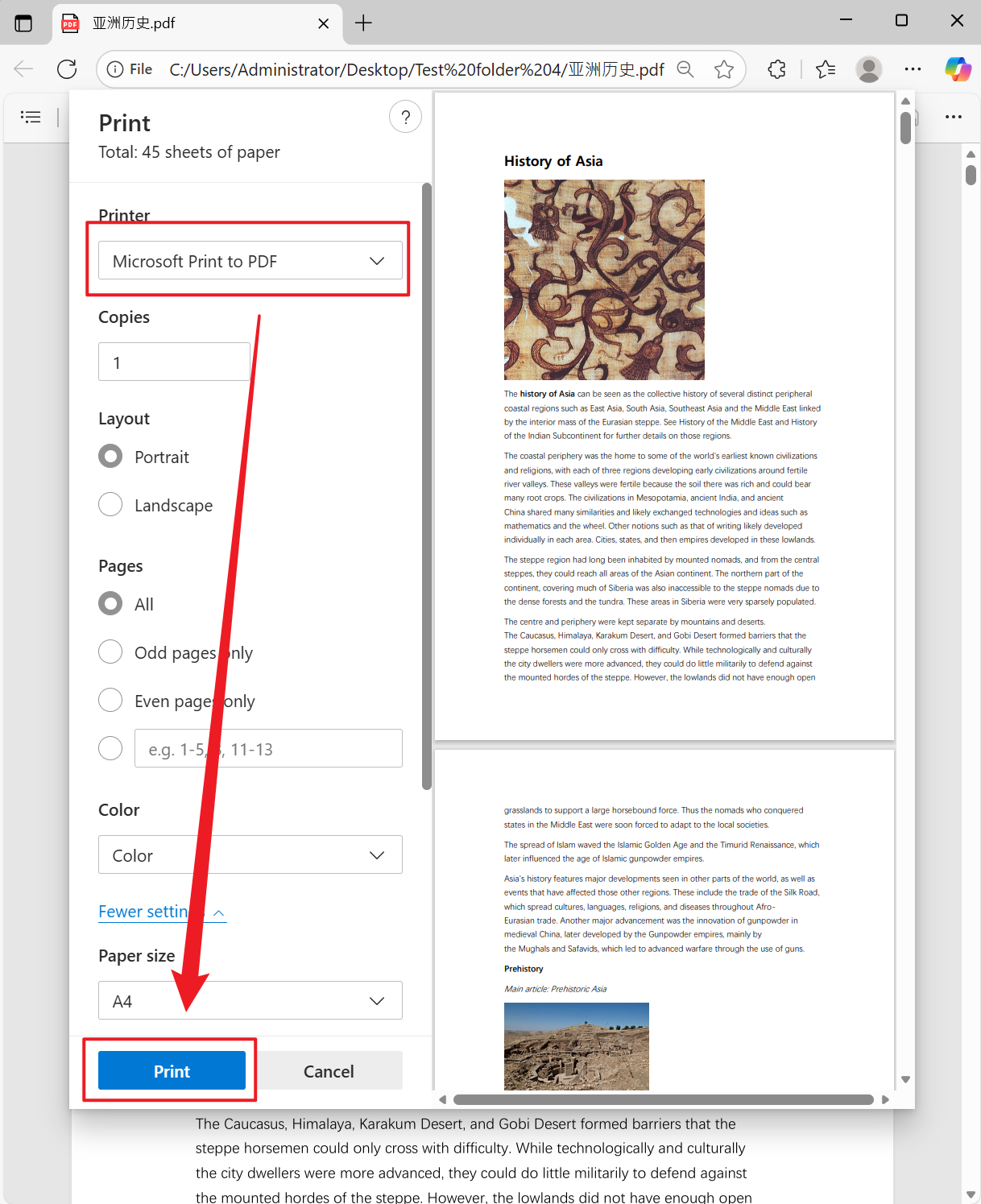Click the blue Print button
981x1204 pixels.
coord(172,1071)
